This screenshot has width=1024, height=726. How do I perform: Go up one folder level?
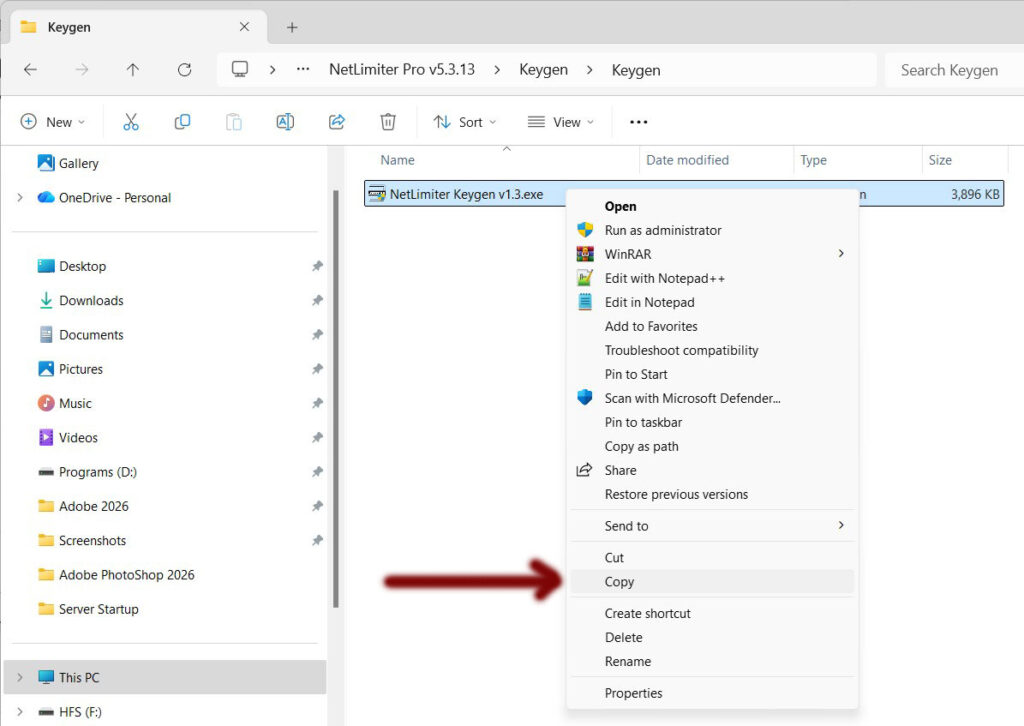point(133,70)
